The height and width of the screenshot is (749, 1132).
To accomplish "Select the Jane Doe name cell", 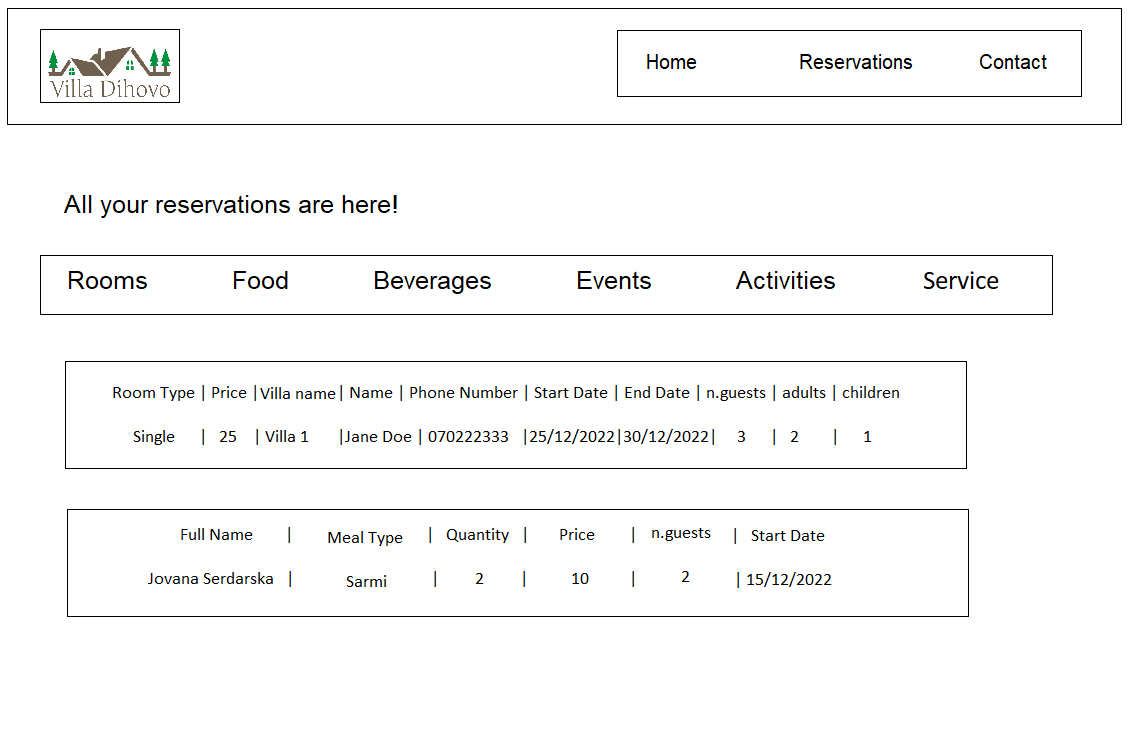I will pyautogui.click(x=378, y=437).
